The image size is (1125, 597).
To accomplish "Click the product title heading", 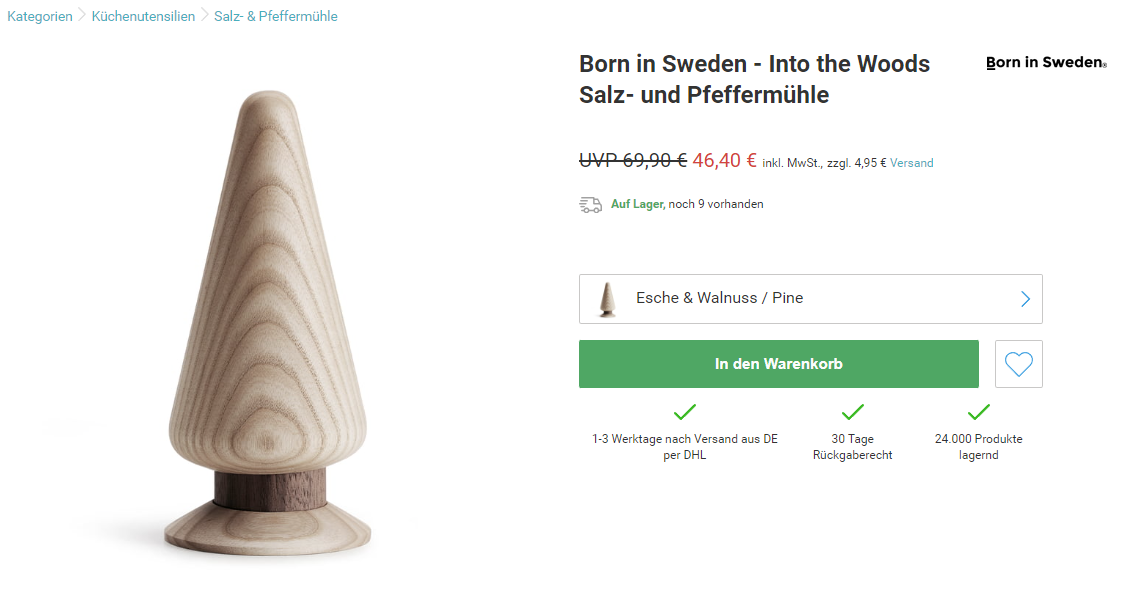I will [x=754, y=79].
